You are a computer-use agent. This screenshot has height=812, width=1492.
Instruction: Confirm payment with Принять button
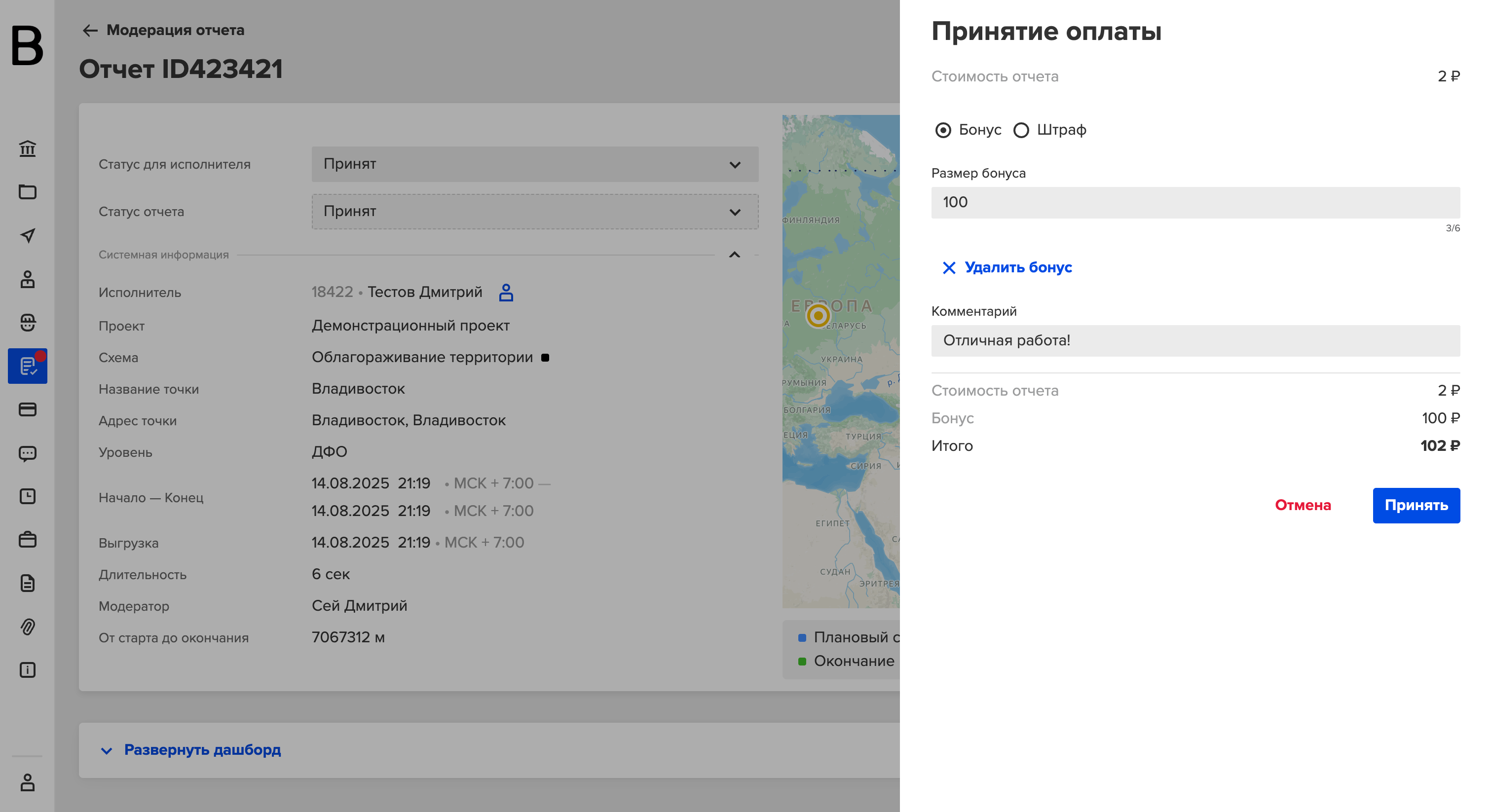(1416, 505)
